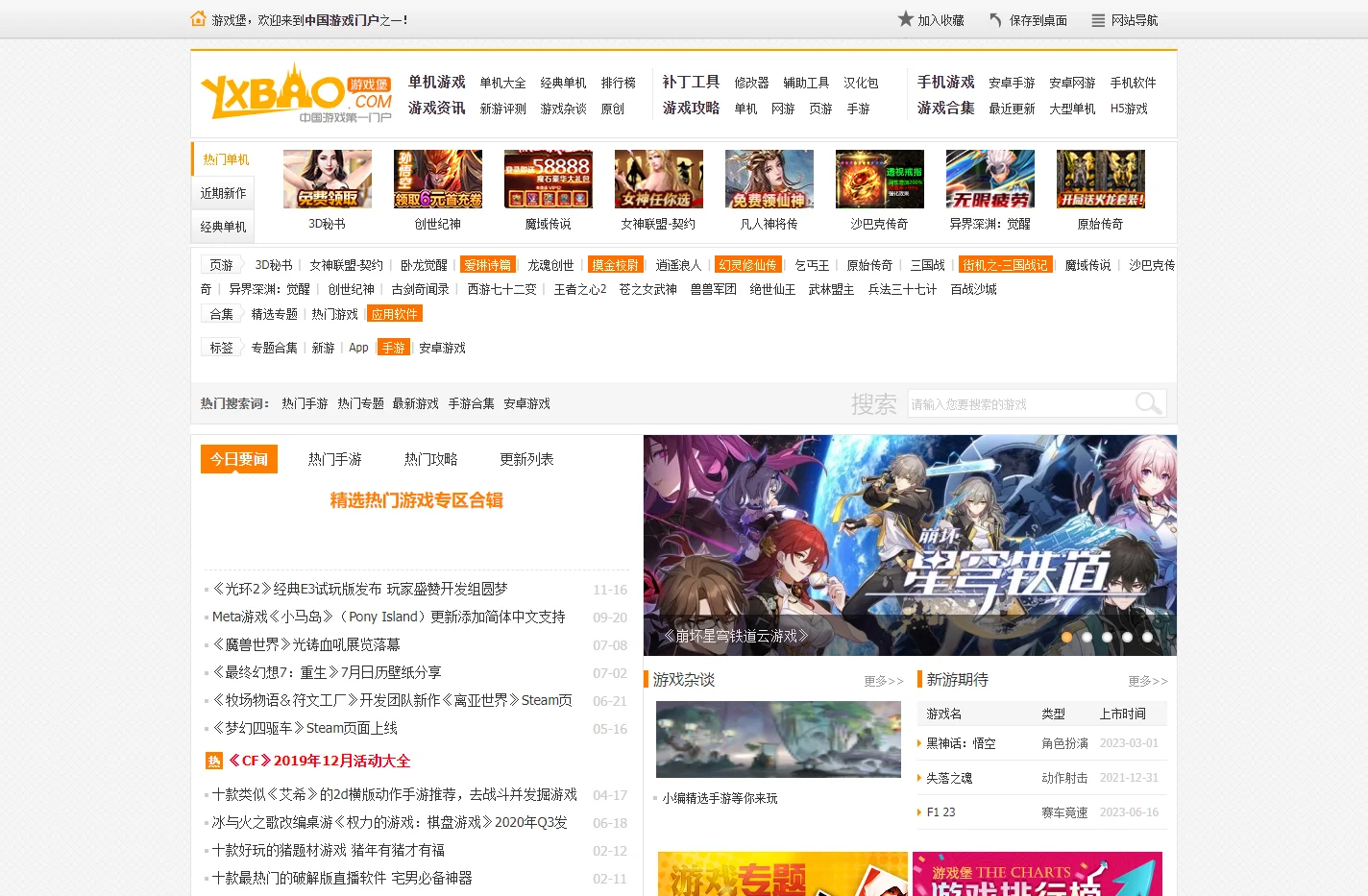The width and height of the screenshot is (1368, 896).
Task: Open the 魔域传说 game thumbnail
Action: pos(549,179)
